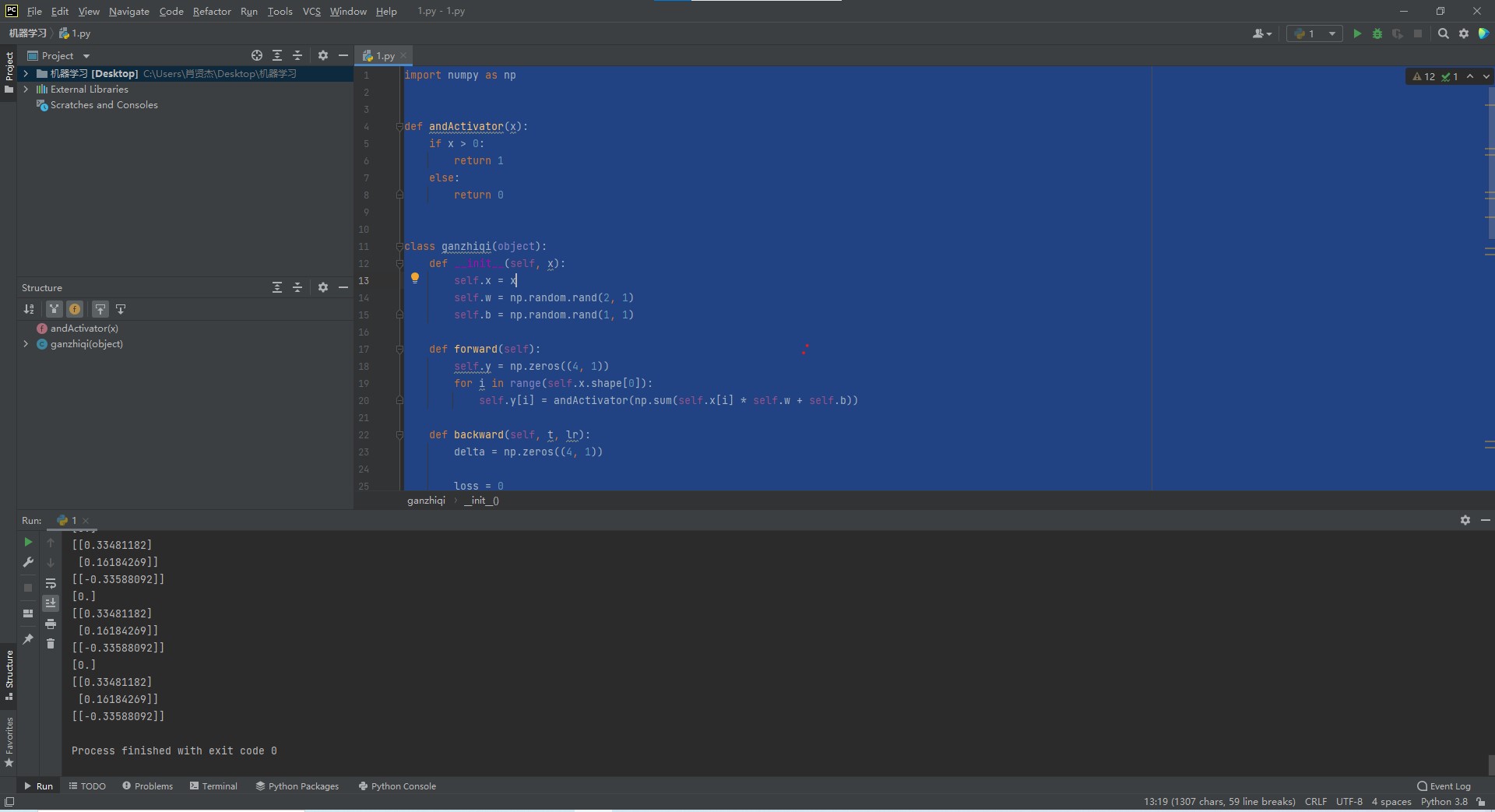
Task: Expand all in Project panel toolbar
Action: pyautogui.click(x=277, y=55)
